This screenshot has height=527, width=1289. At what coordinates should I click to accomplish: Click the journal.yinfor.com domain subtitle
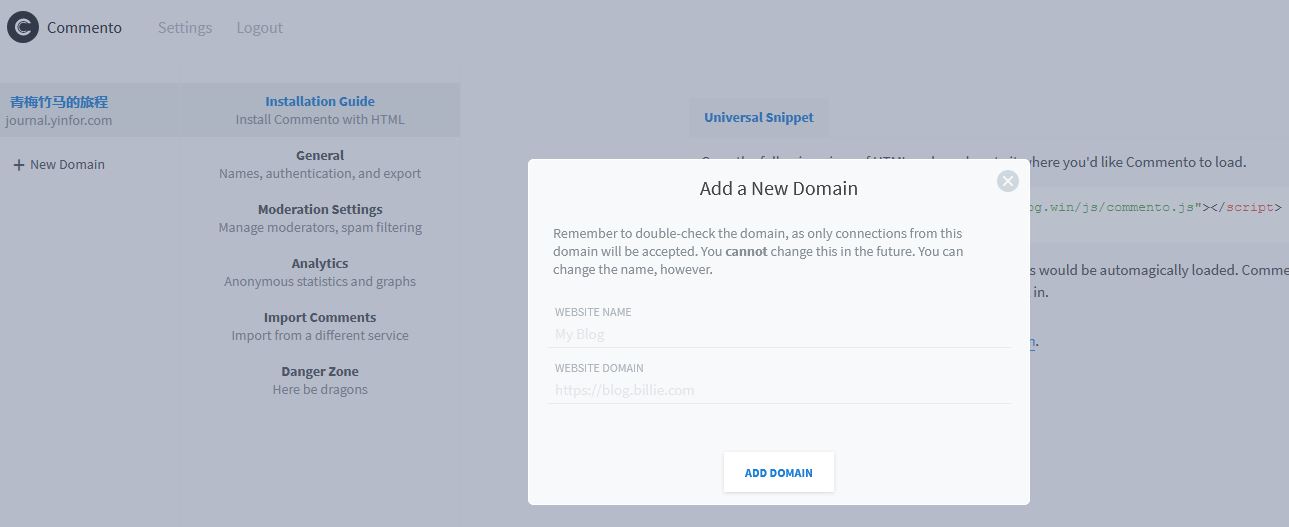(58, 121)
